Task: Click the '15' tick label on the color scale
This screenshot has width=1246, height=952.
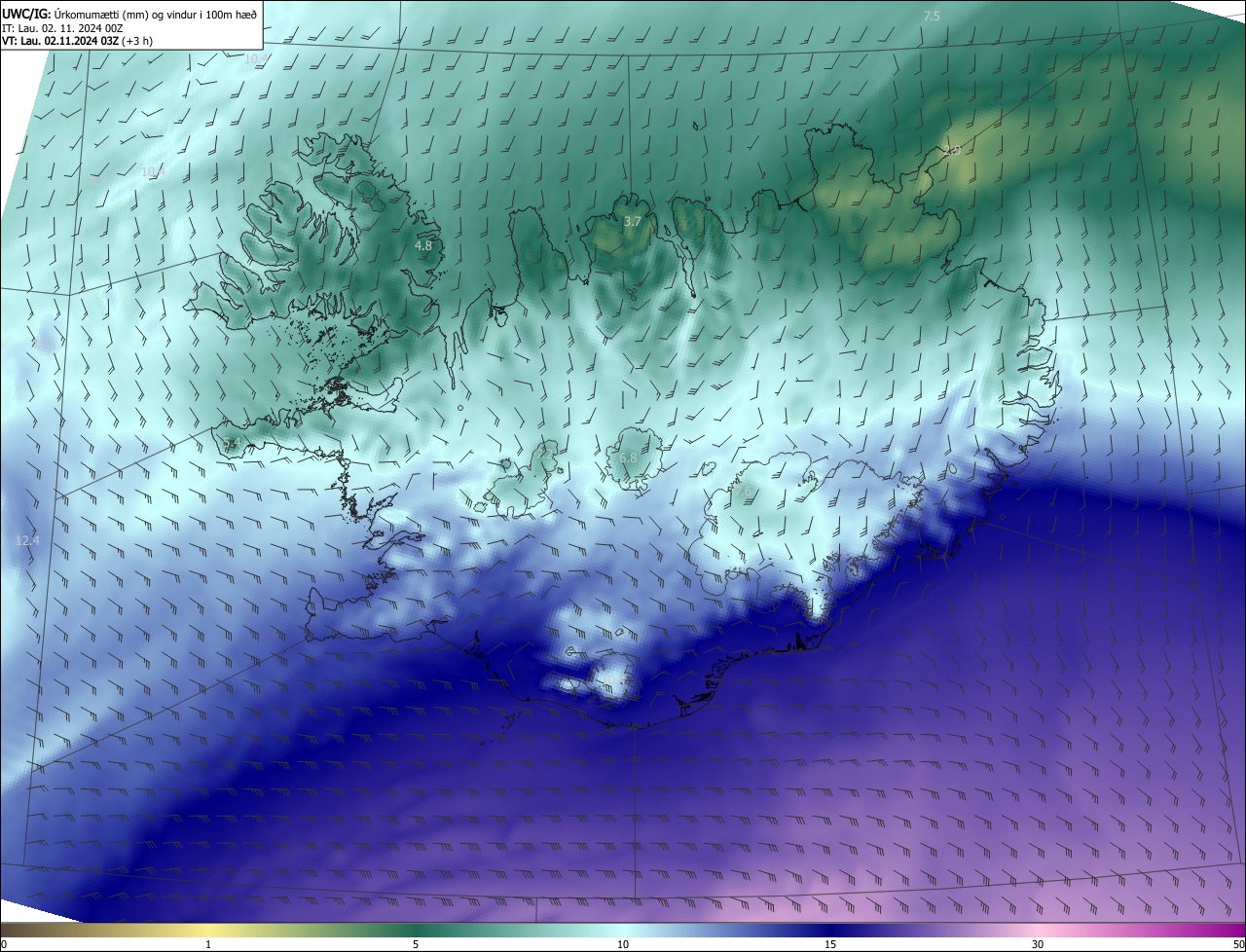Action: pyautogui.click(x=830, y=944)
